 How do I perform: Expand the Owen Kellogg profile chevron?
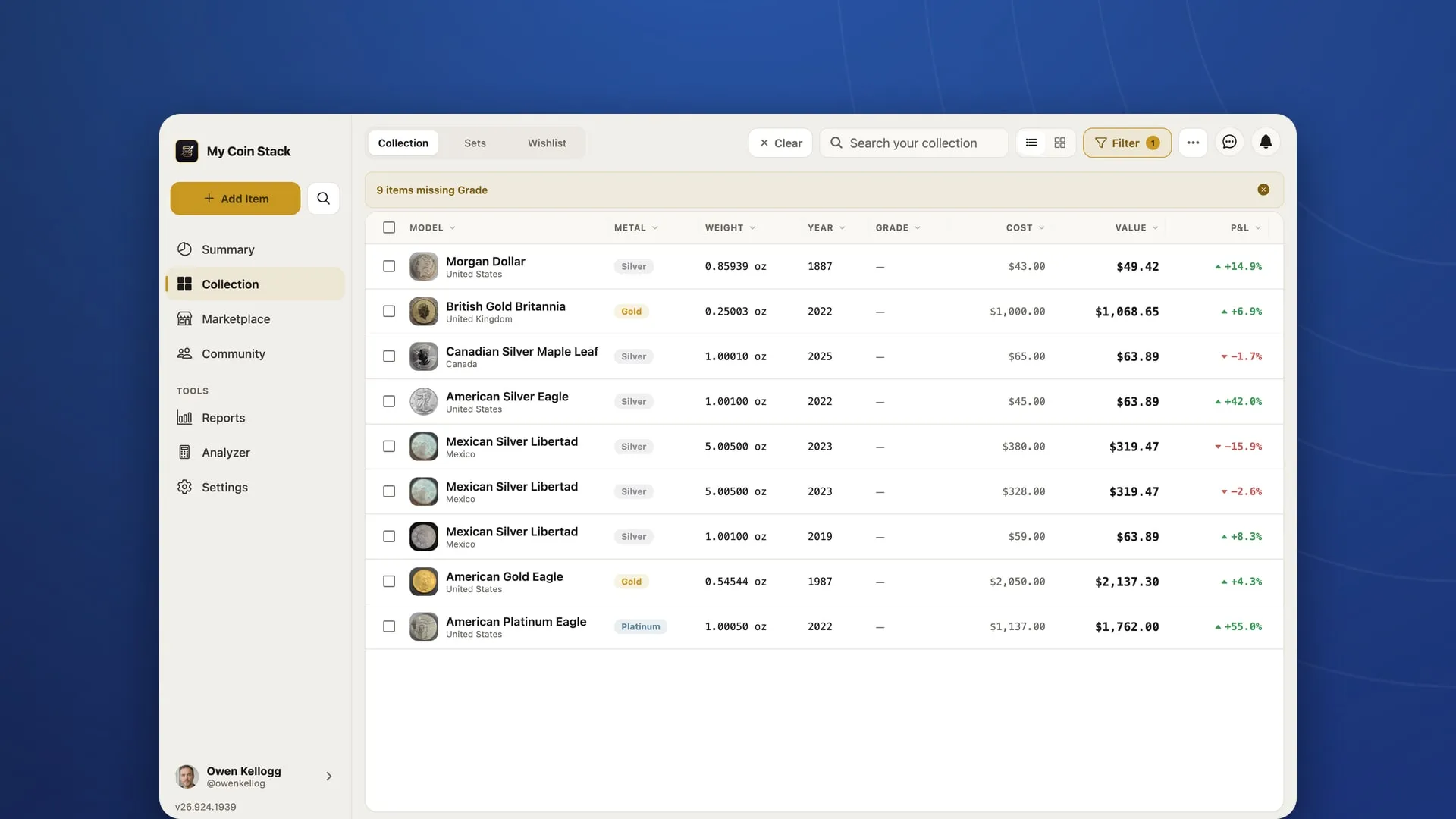coord(328,777)
